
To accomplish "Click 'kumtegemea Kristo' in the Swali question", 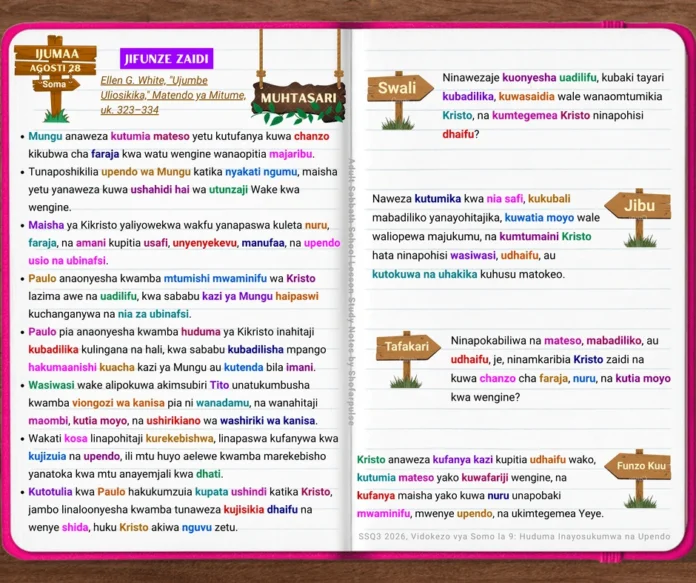I will point(541,115).
